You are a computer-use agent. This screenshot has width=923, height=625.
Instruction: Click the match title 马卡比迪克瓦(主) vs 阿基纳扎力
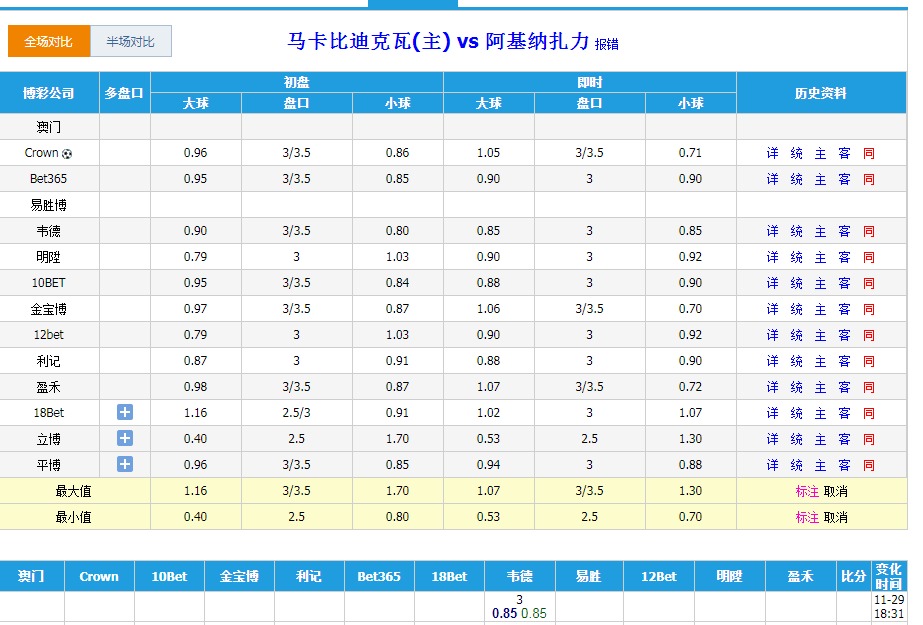click(439, 41)
